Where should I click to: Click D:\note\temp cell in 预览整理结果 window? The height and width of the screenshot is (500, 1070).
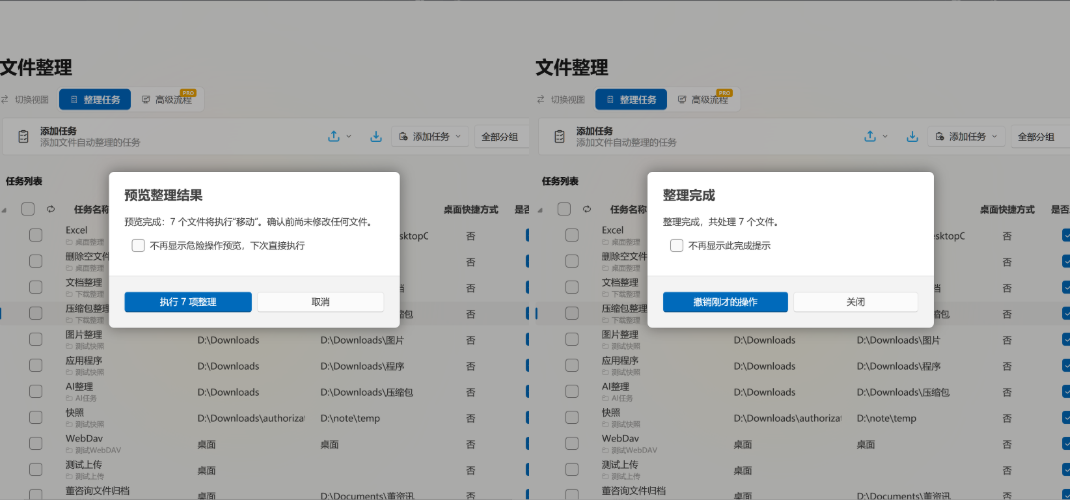(x=350, y=418)
